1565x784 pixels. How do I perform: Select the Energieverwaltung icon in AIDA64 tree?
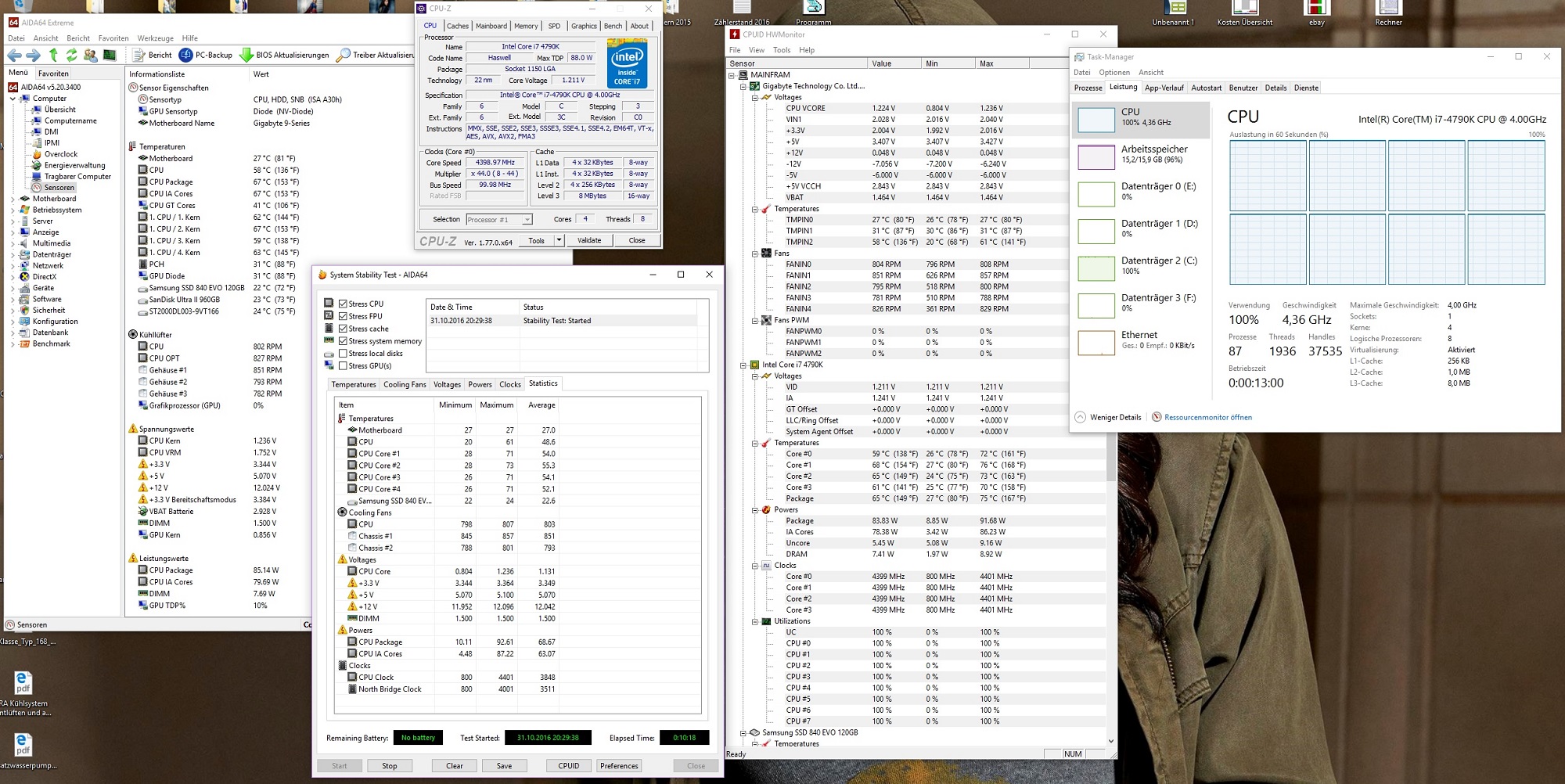[x=36, y=165]
